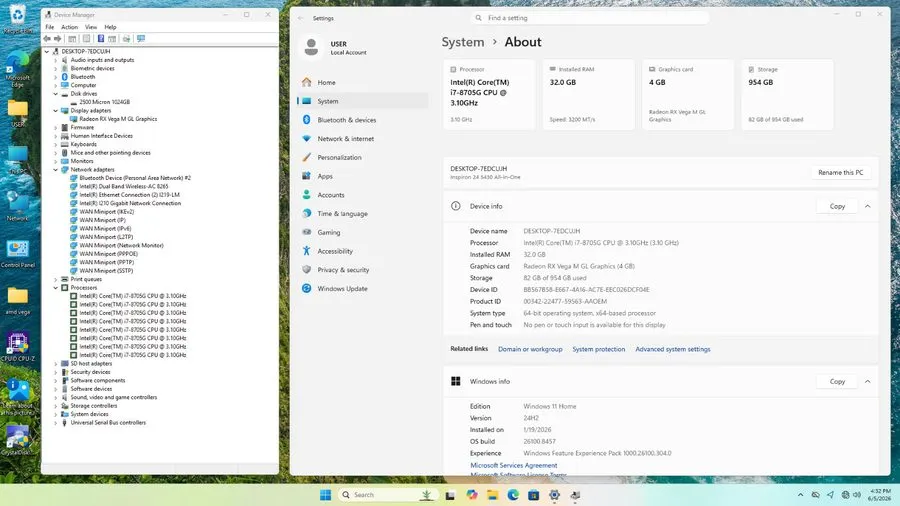Screen dimensions: 900x506
Task: Open Microsoft Edge from taskbar
Action: click(513, 495)
